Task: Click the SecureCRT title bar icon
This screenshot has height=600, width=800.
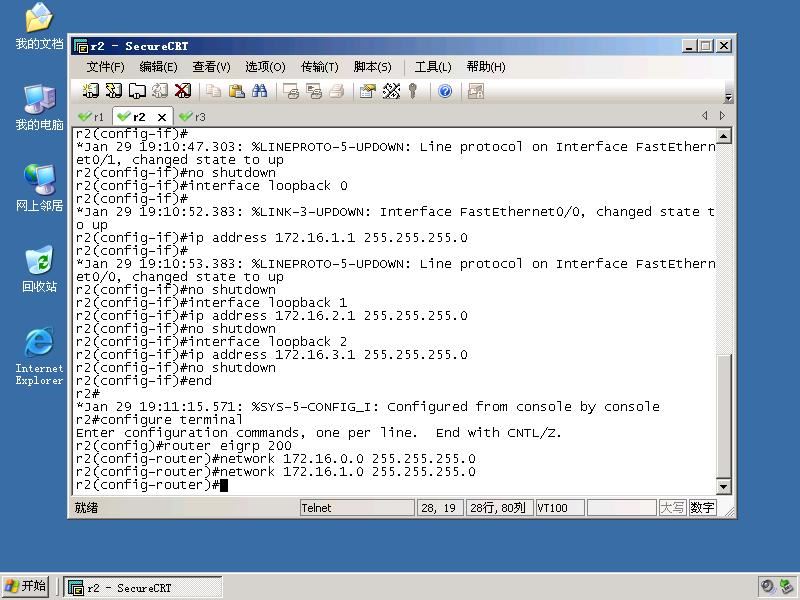Action: 81,46
